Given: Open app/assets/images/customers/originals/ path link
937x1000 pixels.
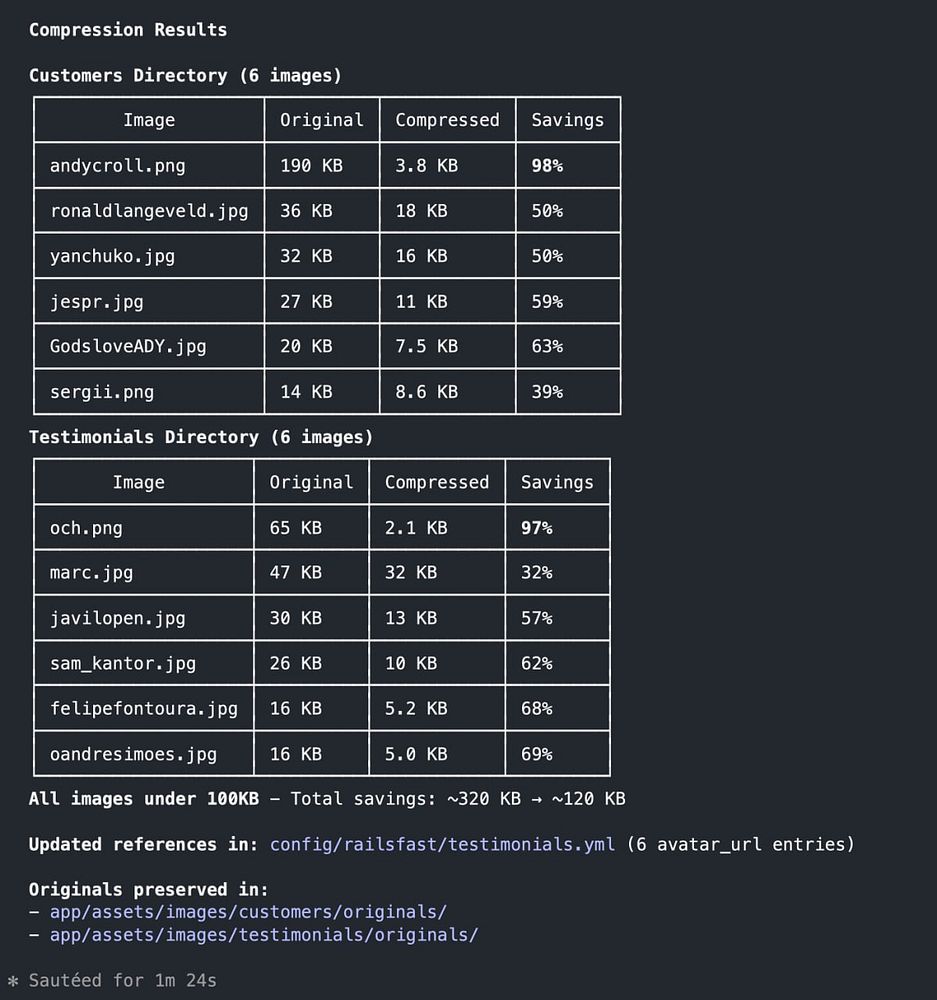Looking at the screenshot, I should (x=248, y=912).
